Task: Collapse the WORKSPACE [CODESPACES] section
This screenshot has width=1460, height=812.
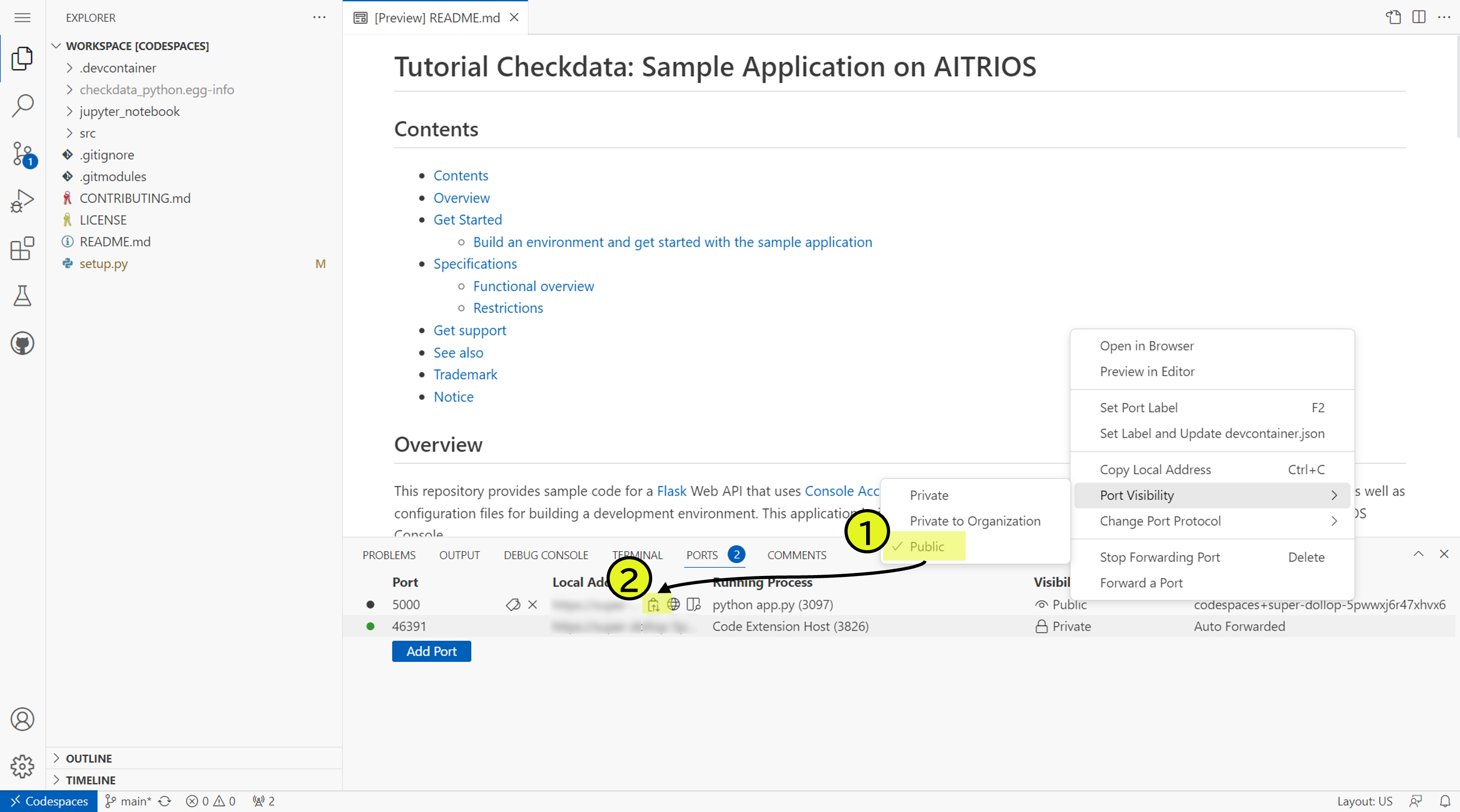Action: click(x=137, y=46)
